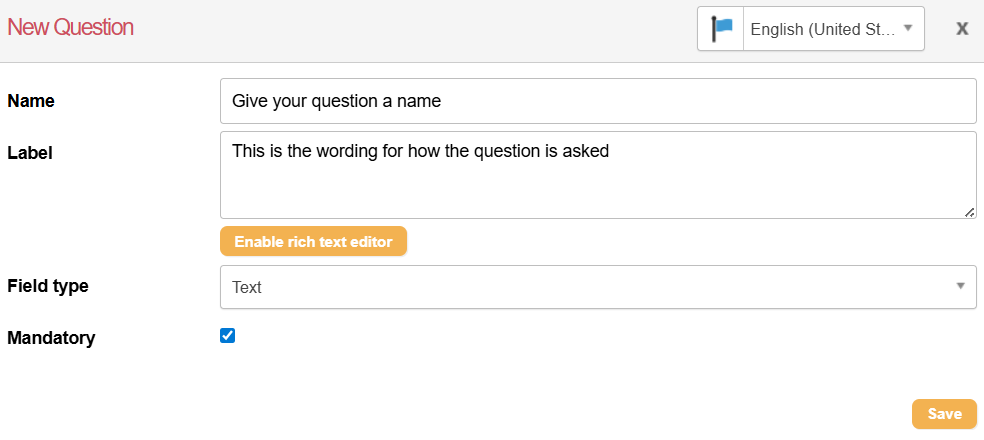
Task: Click the blue flag language icon
Action: [x=721, y=29]
